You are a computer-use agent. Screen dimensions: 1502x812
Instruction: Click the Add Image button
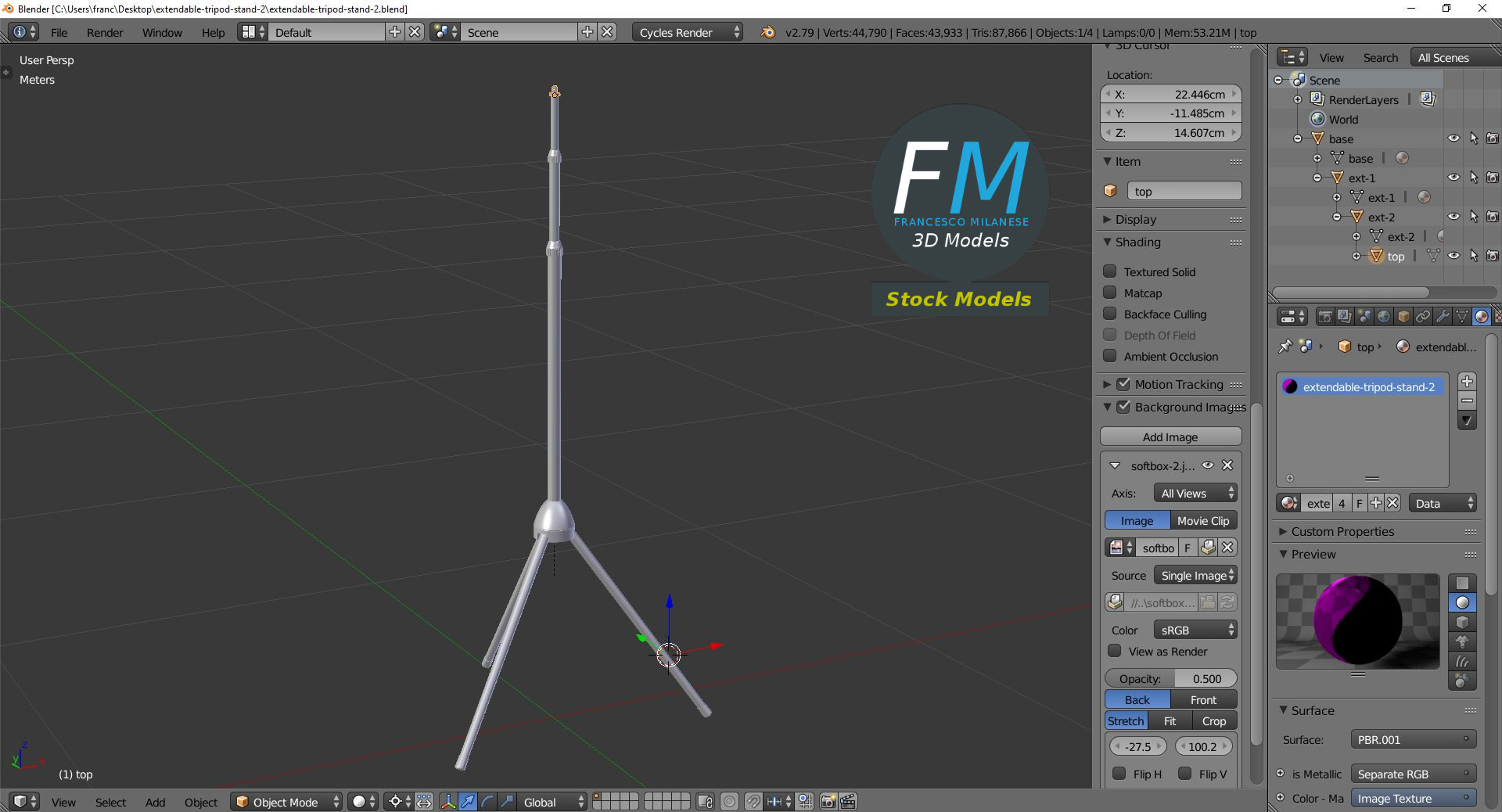coord(1170,437)
